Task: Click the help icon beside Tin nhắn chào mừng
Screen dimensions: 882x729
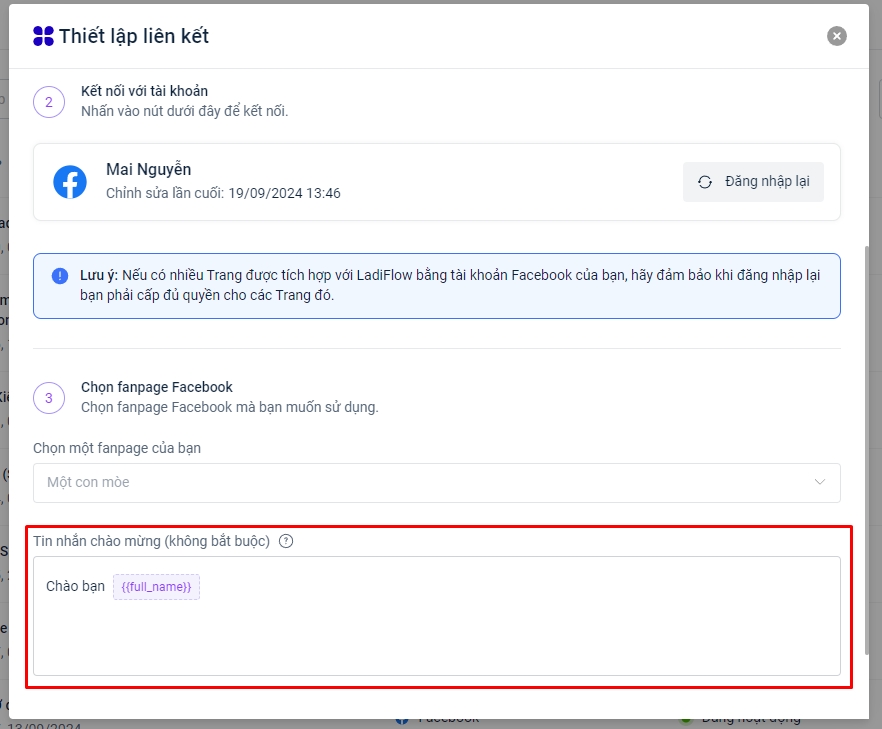Action: [x=286, y=541]
